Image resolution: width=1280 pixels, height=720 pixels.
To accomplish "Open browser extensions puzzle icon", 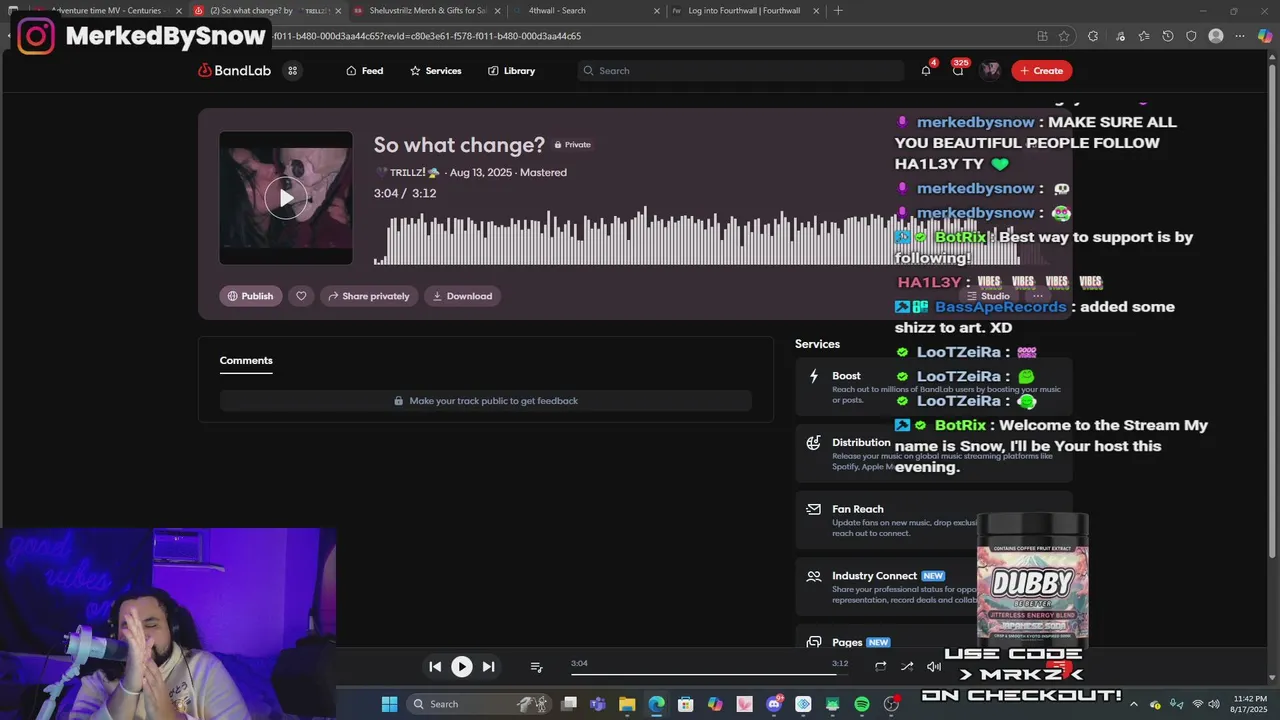I will click(1093, 36).
